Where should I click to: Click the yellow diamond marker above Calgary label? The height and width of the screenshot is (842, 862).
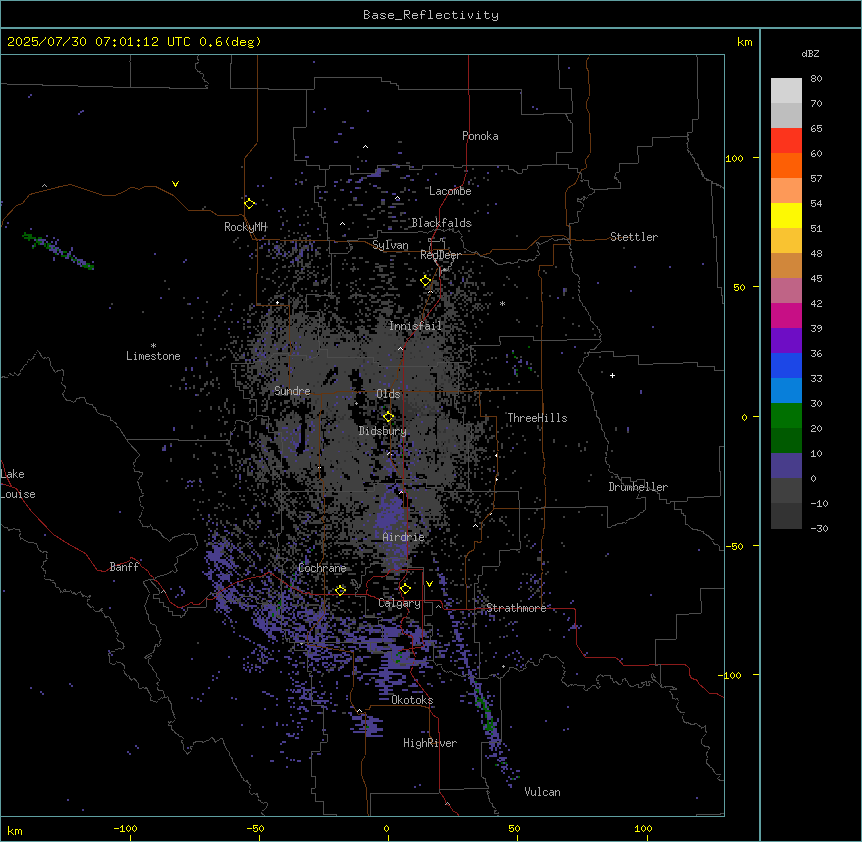(x=405, y=589)
